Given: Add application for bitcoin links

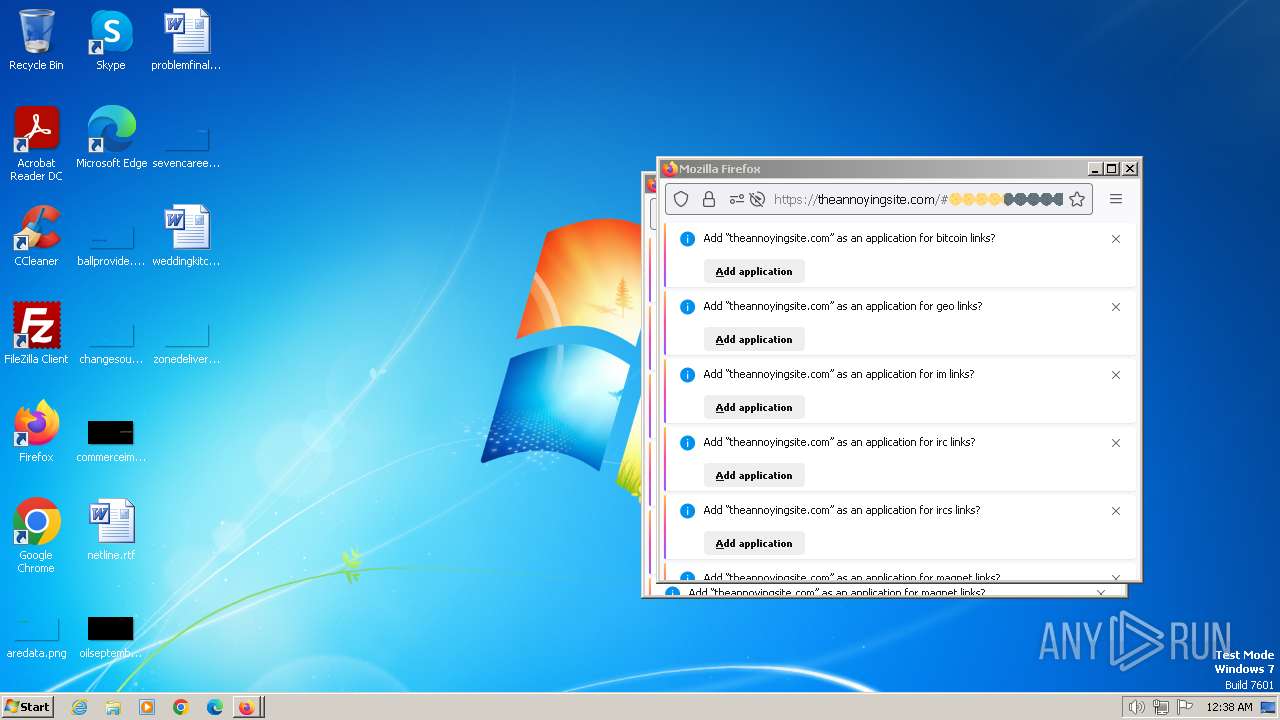Looking at the screenshot, I should click(x=754, y=271).
